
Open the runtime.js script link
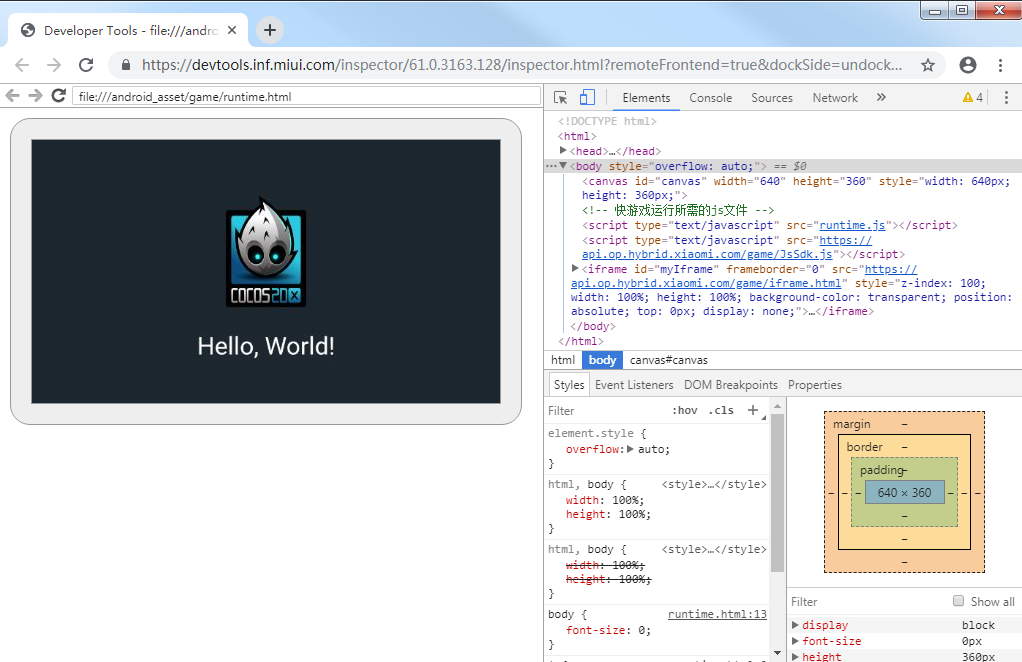point(852,225)
